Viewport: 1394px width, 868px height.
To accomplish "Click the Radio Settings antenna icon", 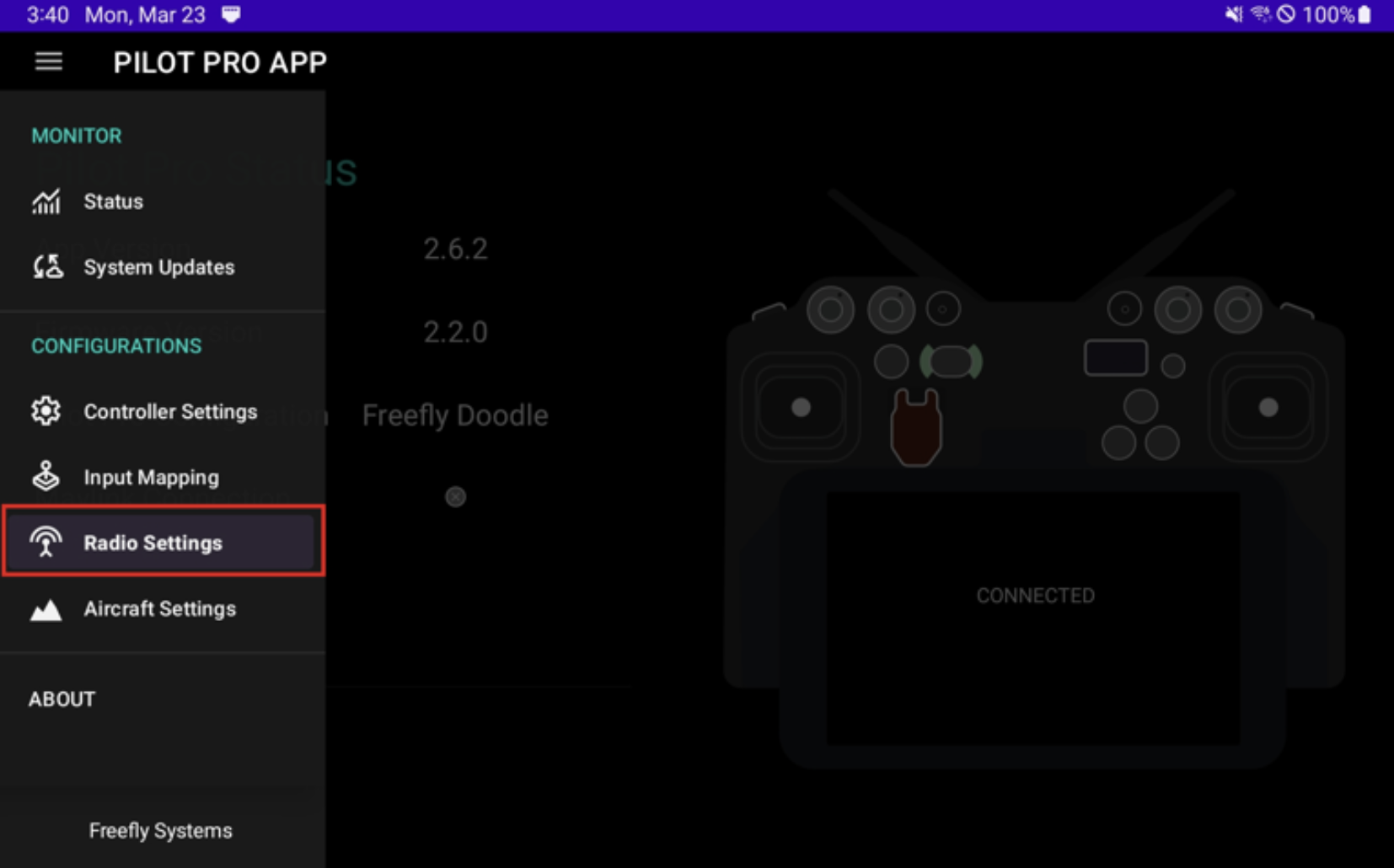I will tap(46, 542).
